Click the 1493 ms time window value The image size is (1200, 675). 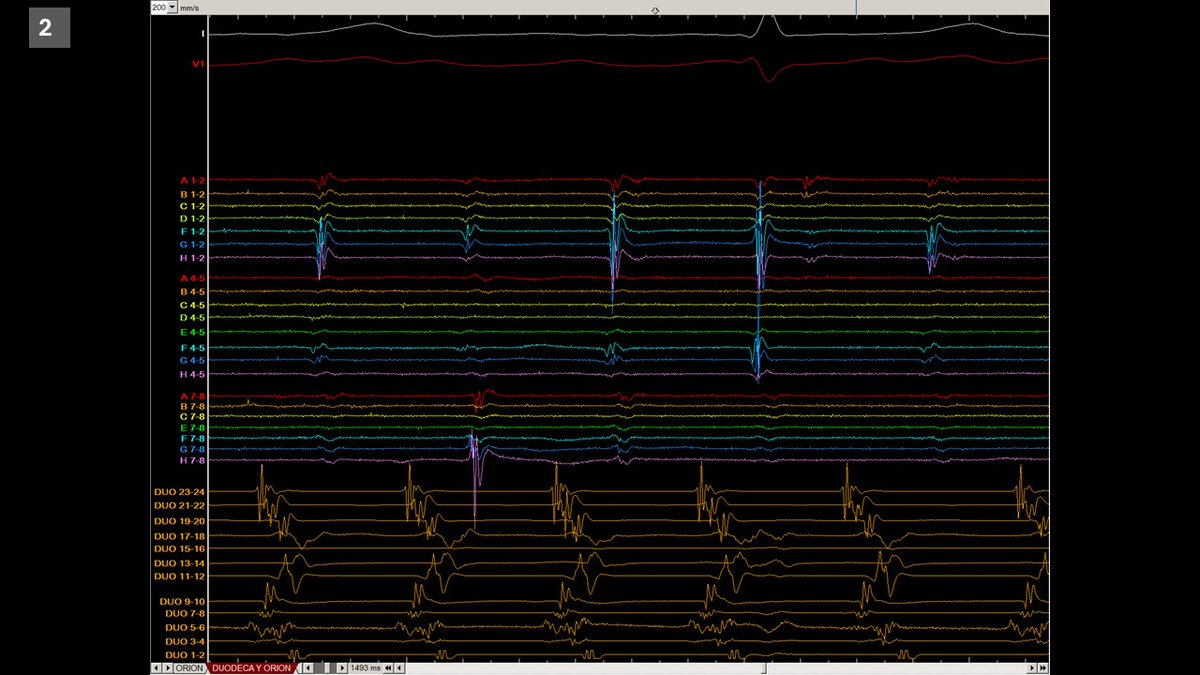point(365,668)
